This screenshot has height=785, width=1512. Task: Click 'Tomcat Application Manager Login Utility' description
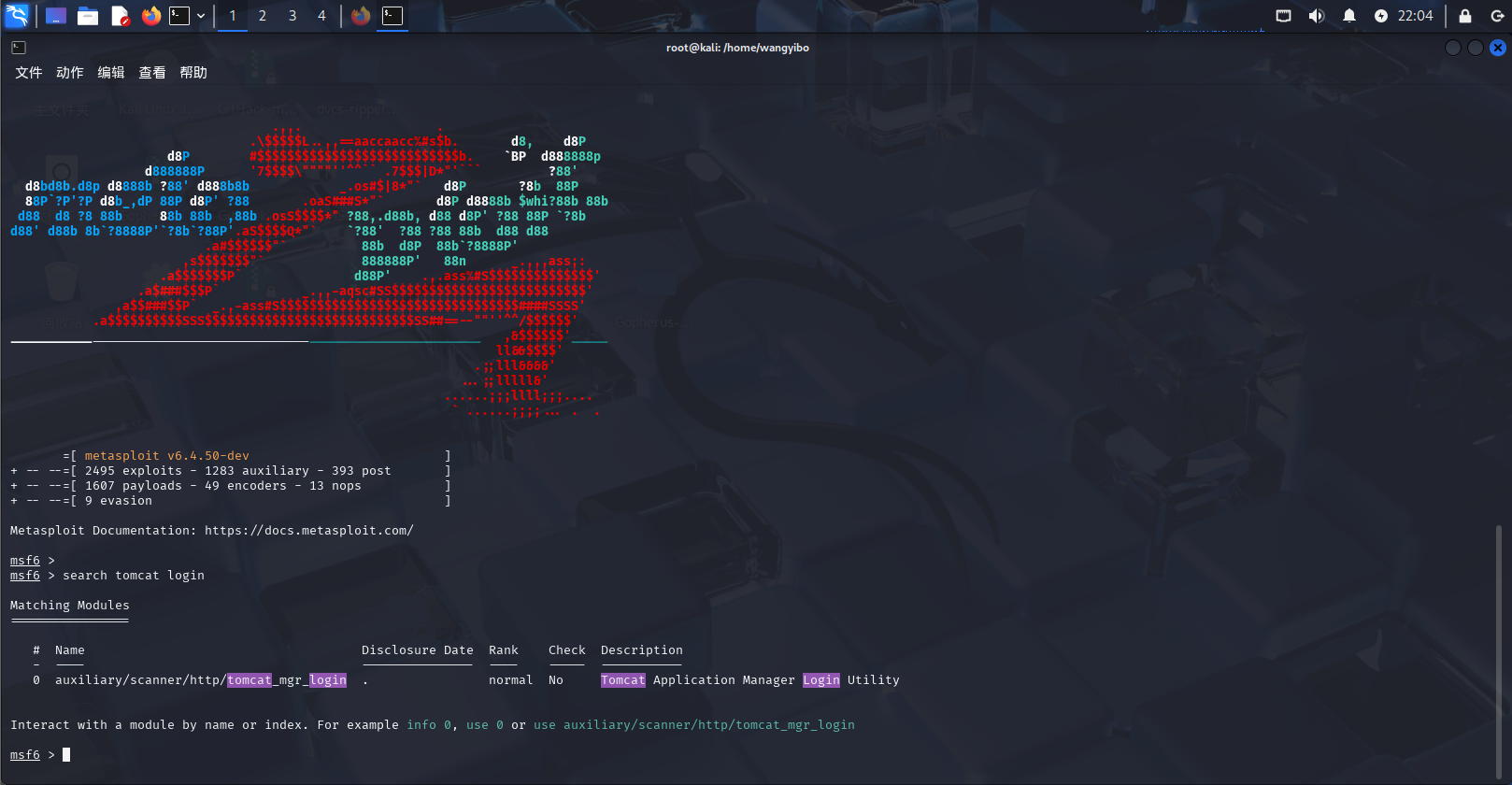click(x=750, y=680)
